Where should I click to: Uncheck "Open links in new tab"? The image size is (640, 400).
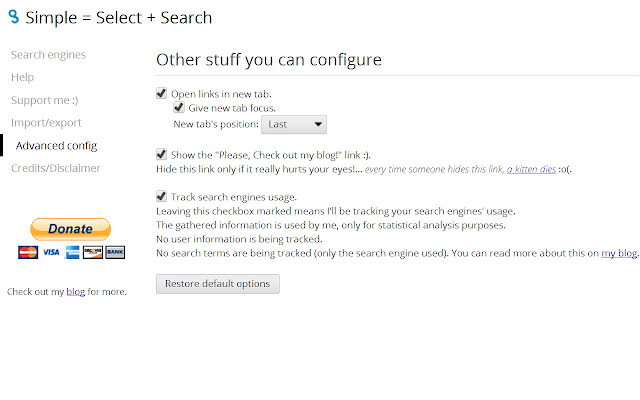click(162, 93)
